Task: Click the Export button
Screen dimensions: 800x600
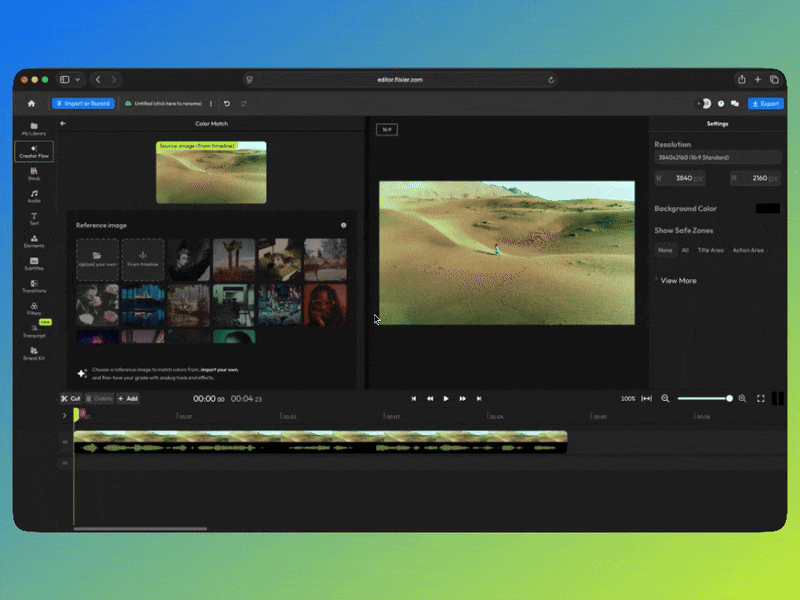Action: click(766, 103)
